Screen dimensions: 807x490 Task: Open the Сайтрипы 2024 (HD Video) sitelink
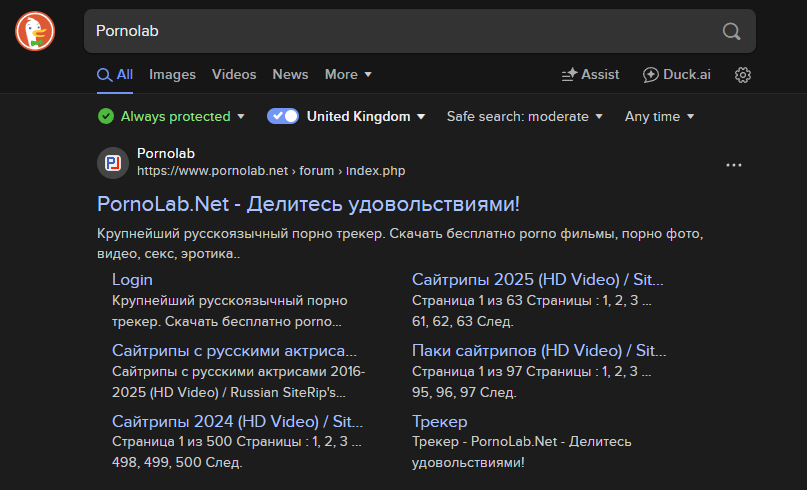click(x=237, y=422)
